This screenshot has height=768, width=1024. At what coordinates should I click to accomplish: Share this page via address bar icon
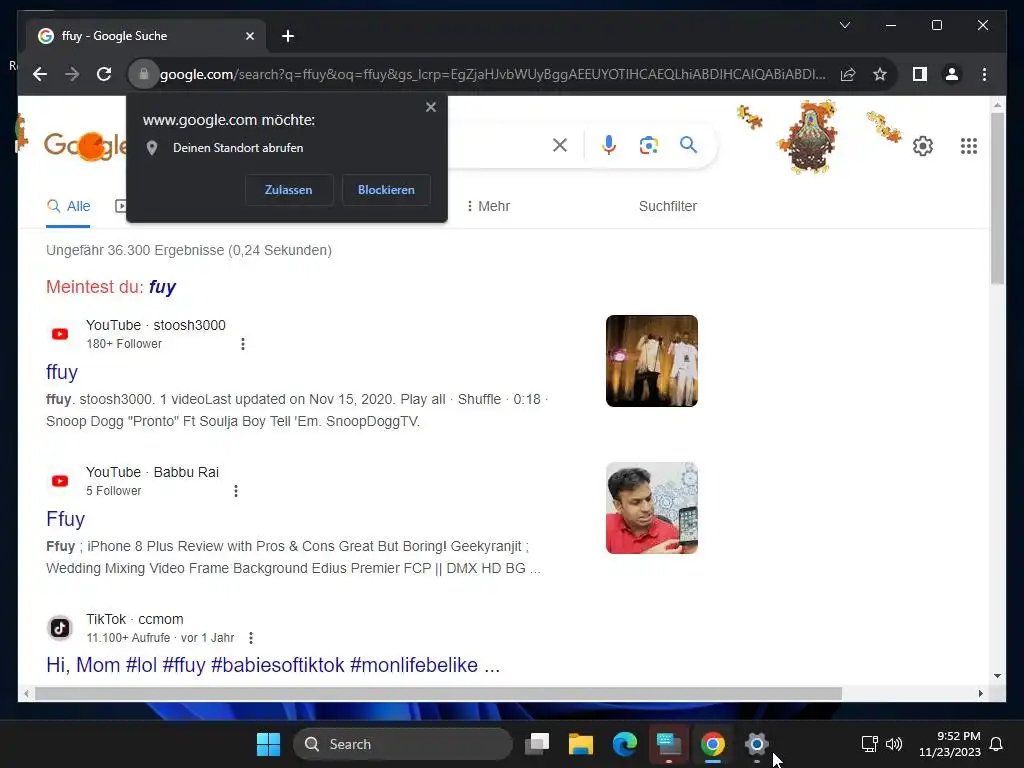click(848, 74)
